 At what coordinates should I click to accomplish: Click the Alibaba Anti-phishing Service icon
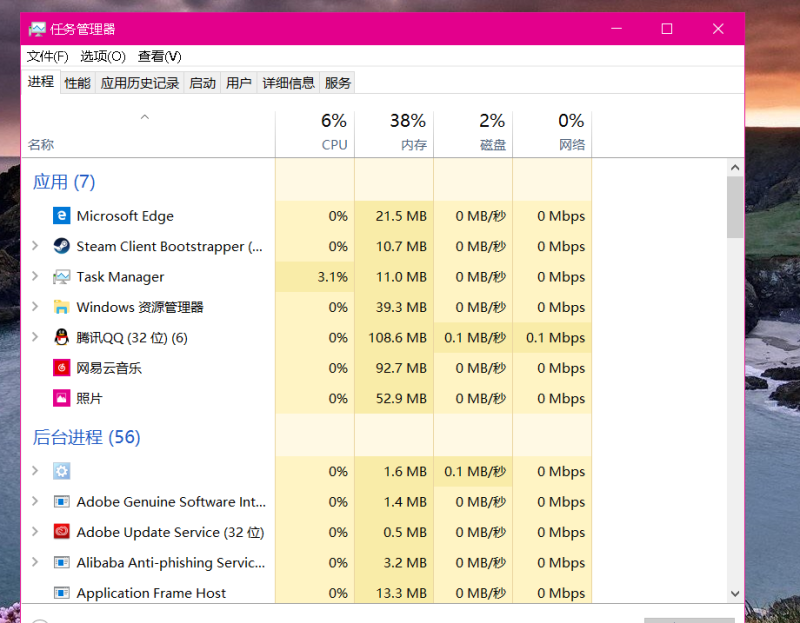point(61,562)
